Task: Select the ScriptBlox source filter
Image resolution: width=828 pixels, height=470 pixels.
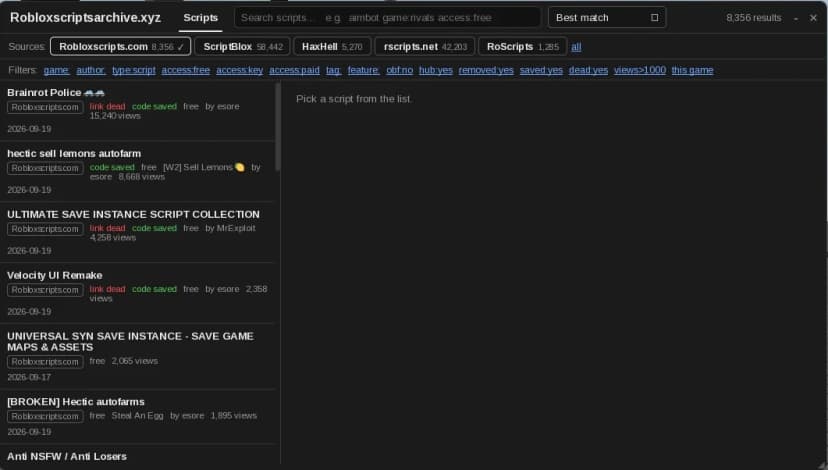Action: pos(242,46)
